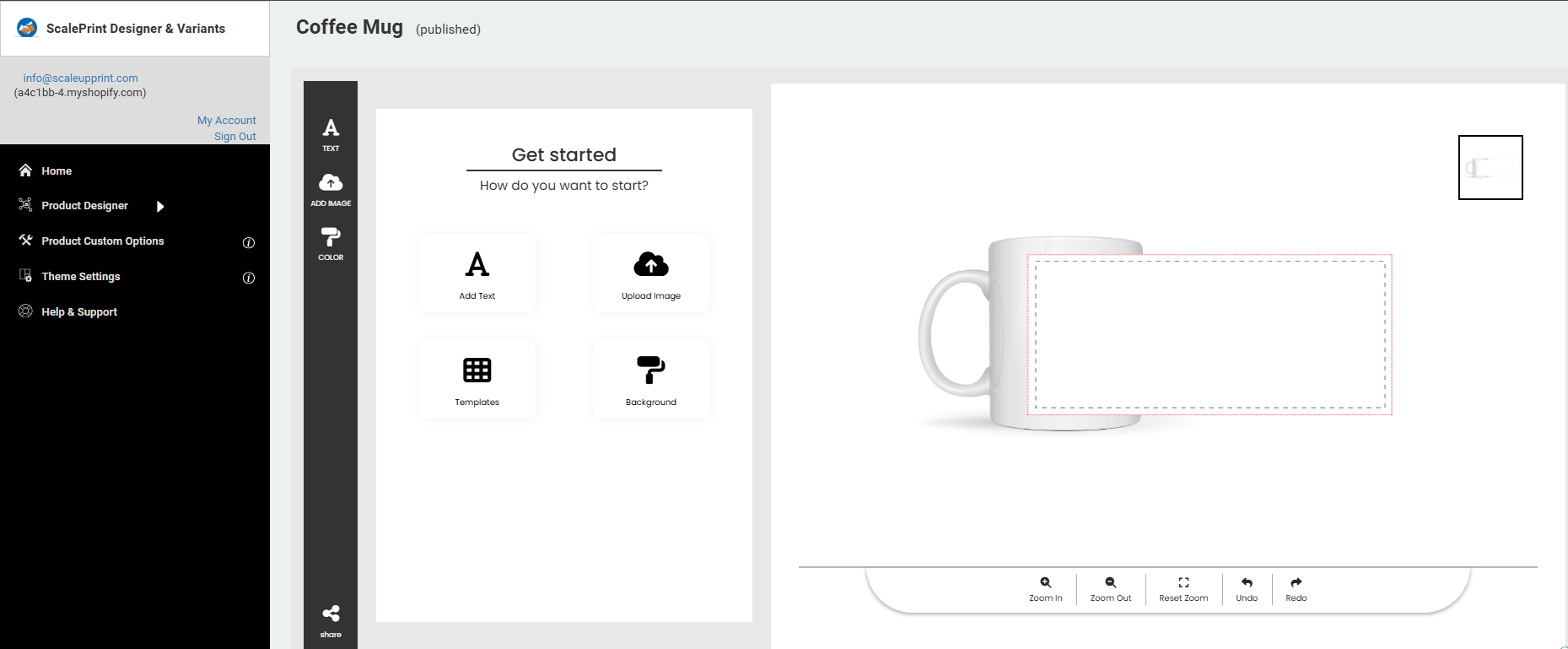Screen dimensions: 1568x649
Task: Choose the Add Text card
Action: tap(477, 273)
